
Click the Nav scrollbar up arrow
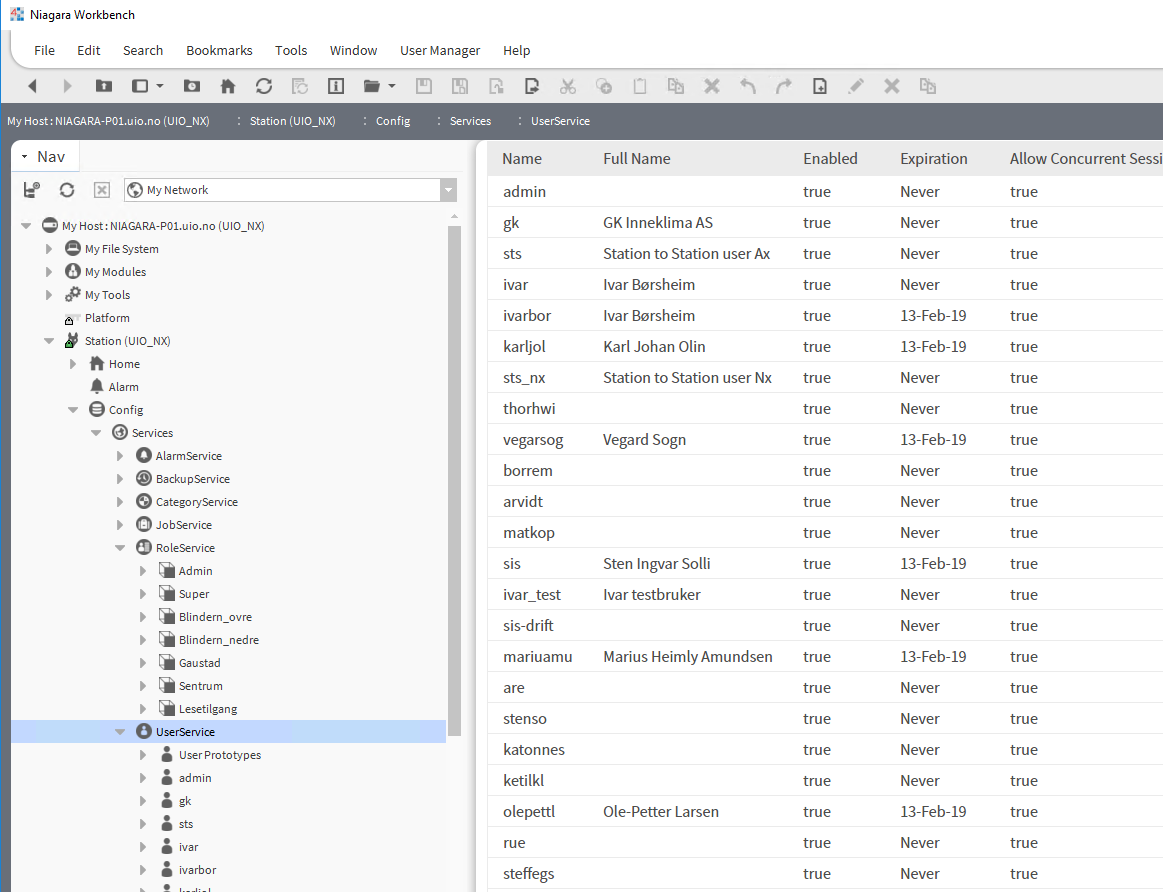(454, 217)
